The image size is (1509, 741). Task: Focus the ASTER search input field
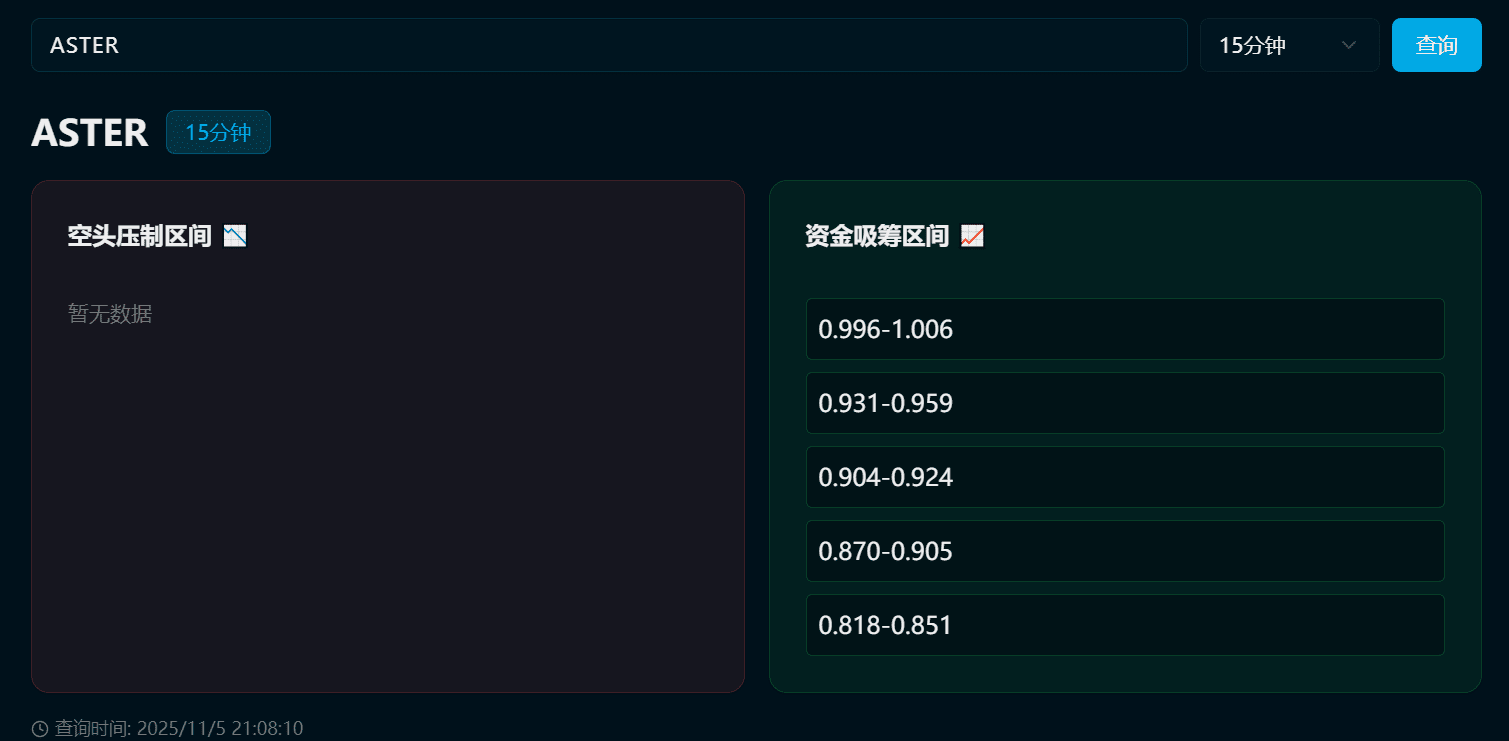609,45
